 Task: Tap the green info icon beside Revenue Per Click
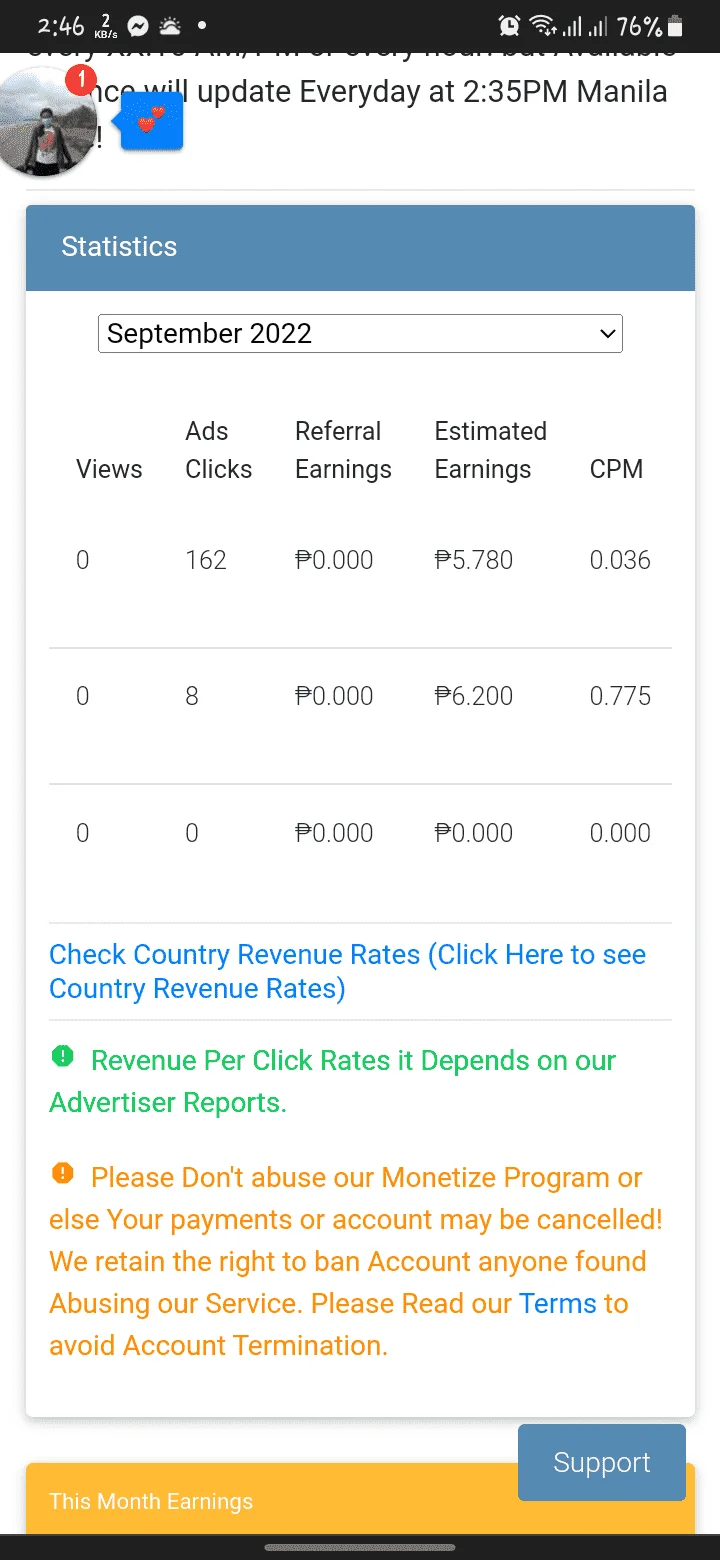pyautogui.click(x=62, y=1056)
